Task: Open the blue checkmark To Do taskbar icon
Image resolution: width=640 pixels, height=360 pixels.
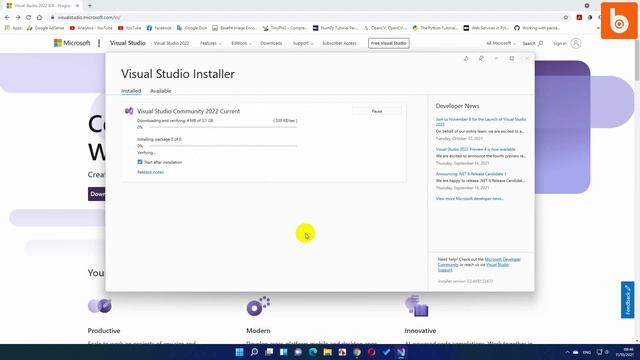Action: (386, 352)
